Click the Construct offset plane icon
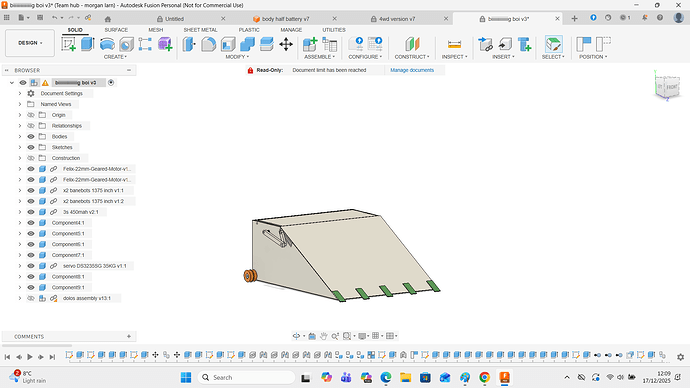The image size is (690, 388). pos(412,44)
